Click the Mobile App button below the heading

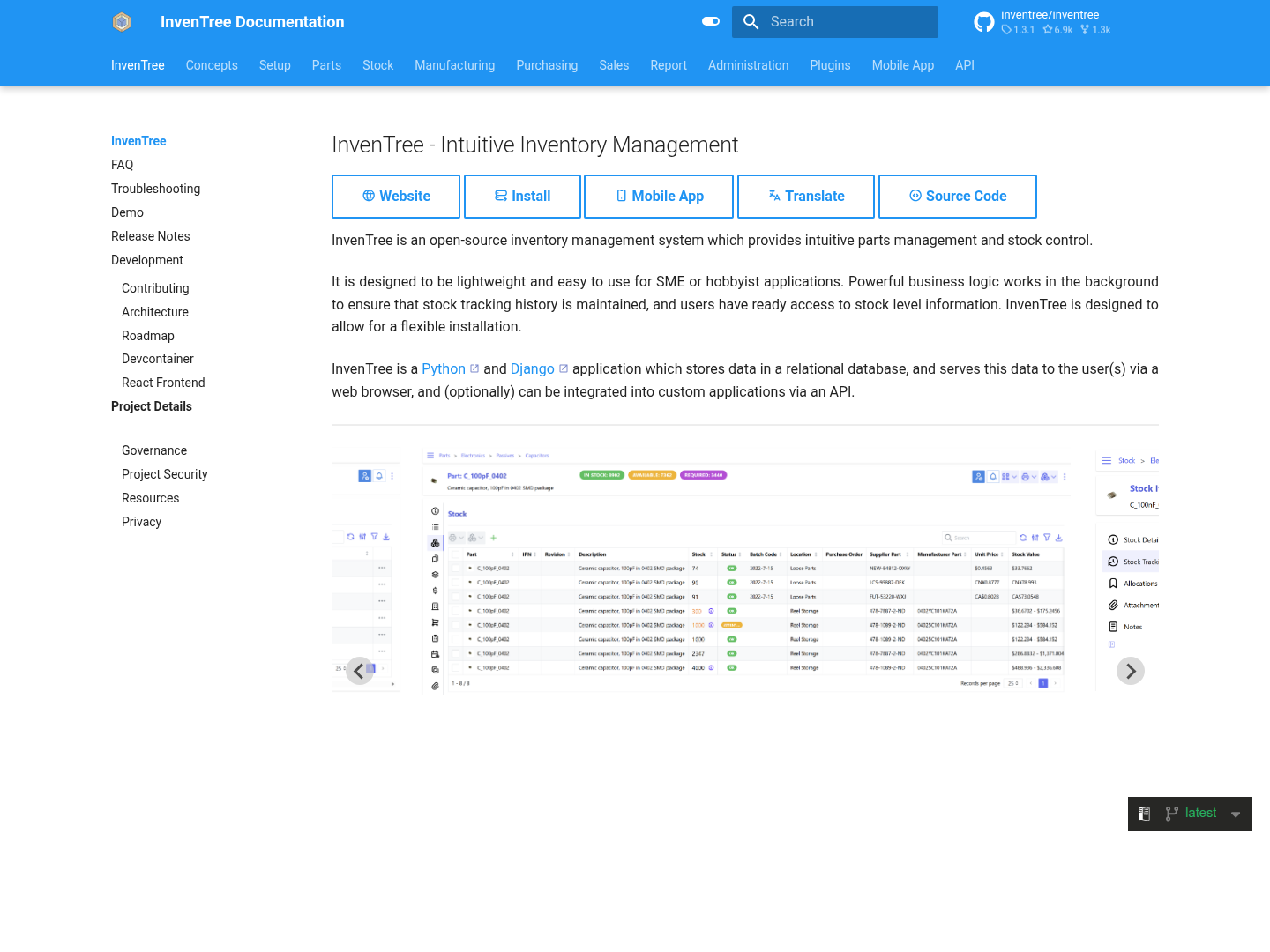pos(659,197)
